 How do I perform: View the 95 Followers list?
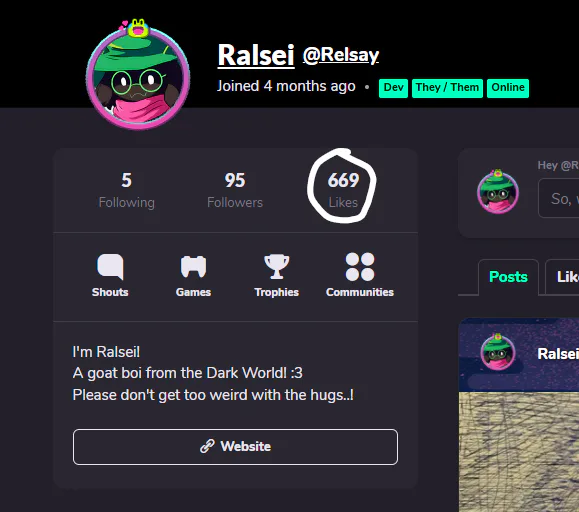(235, 190)
